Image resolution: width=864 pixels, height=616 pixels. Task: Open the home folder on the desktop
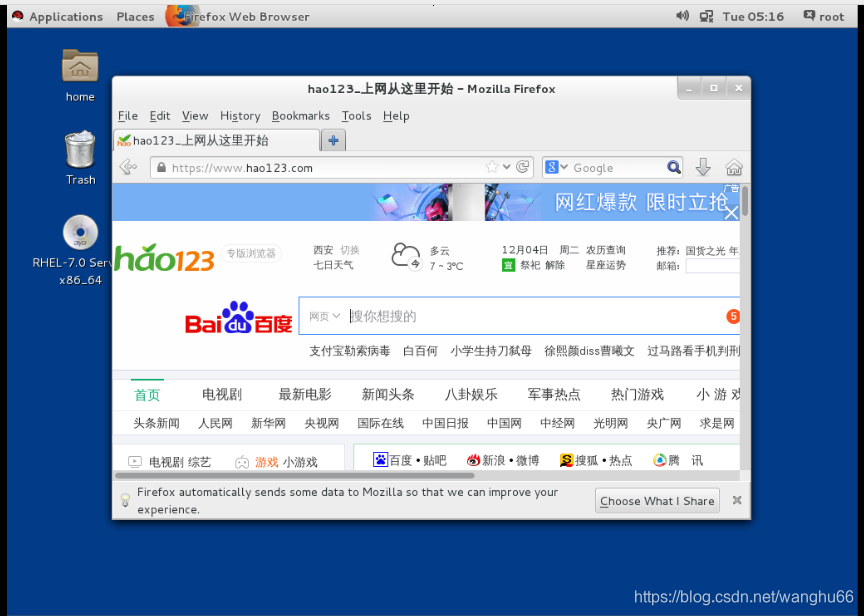(80, 66)
